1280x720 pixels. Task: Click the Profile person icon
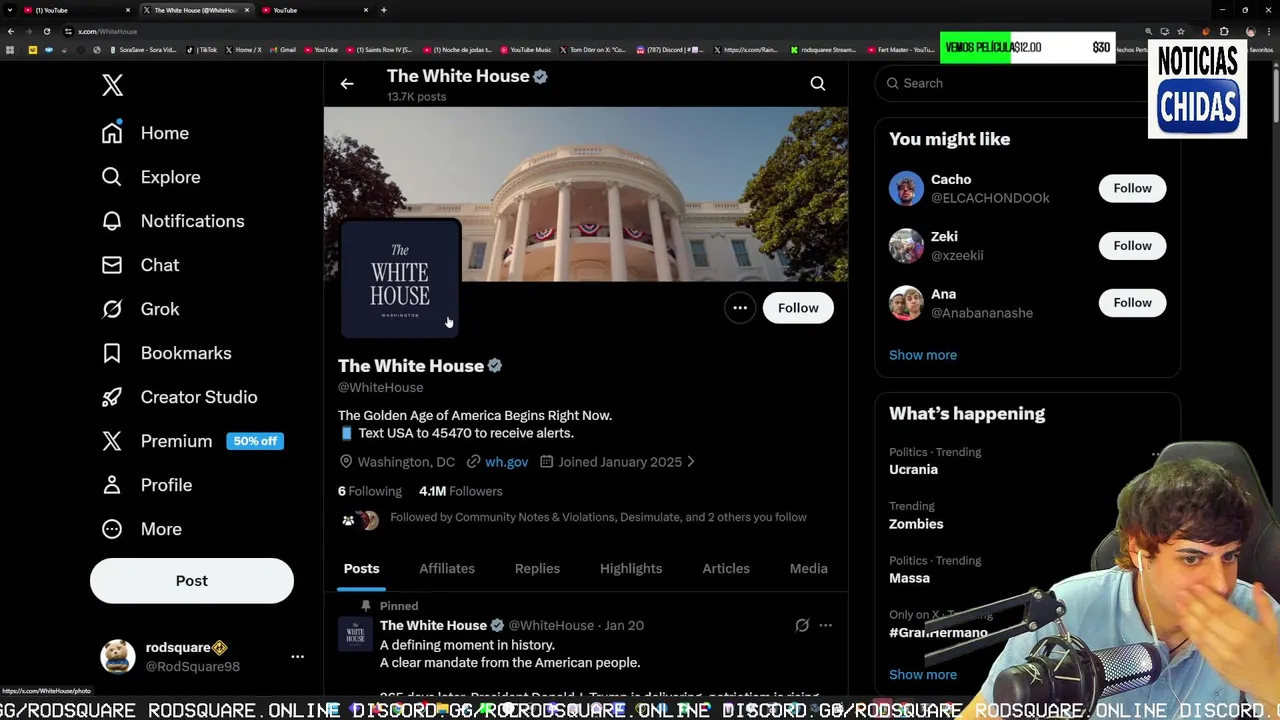(112, 485)
